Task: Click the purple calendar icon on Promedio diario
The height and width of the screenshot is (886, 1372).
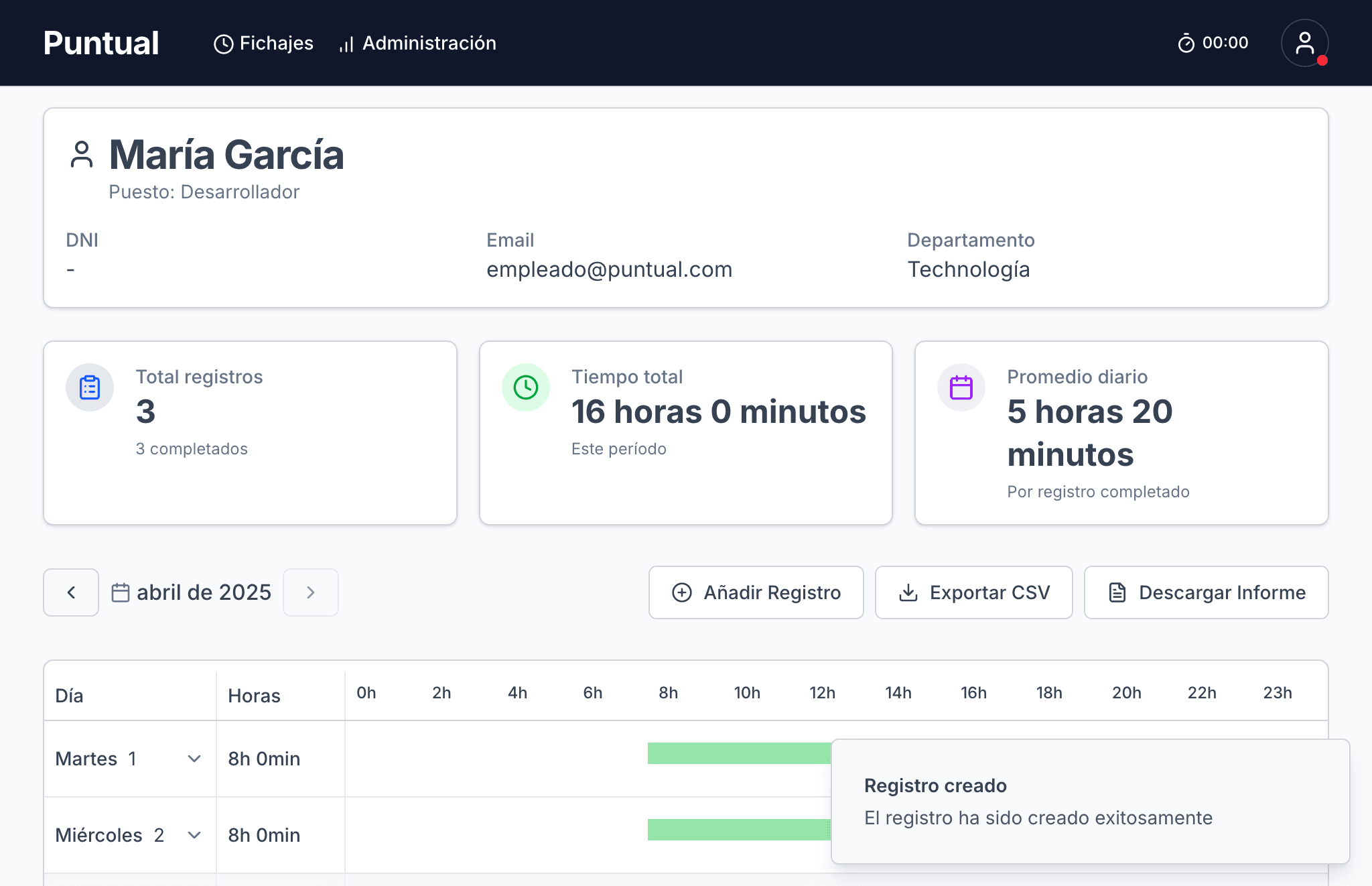Action: point(961,387)
